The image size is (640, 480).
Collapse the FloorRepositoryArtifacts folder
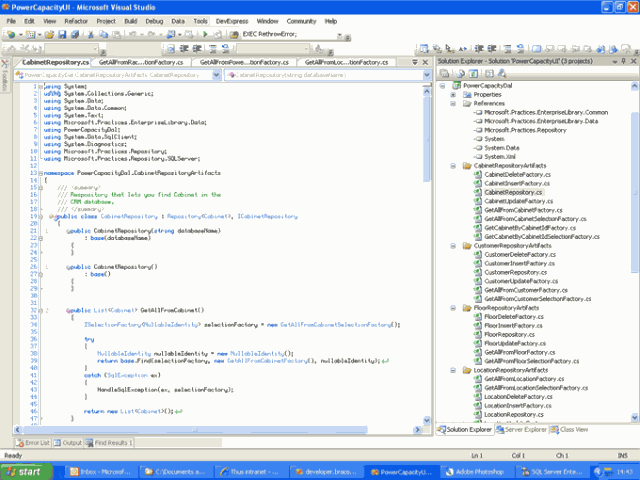pos(453,308)
